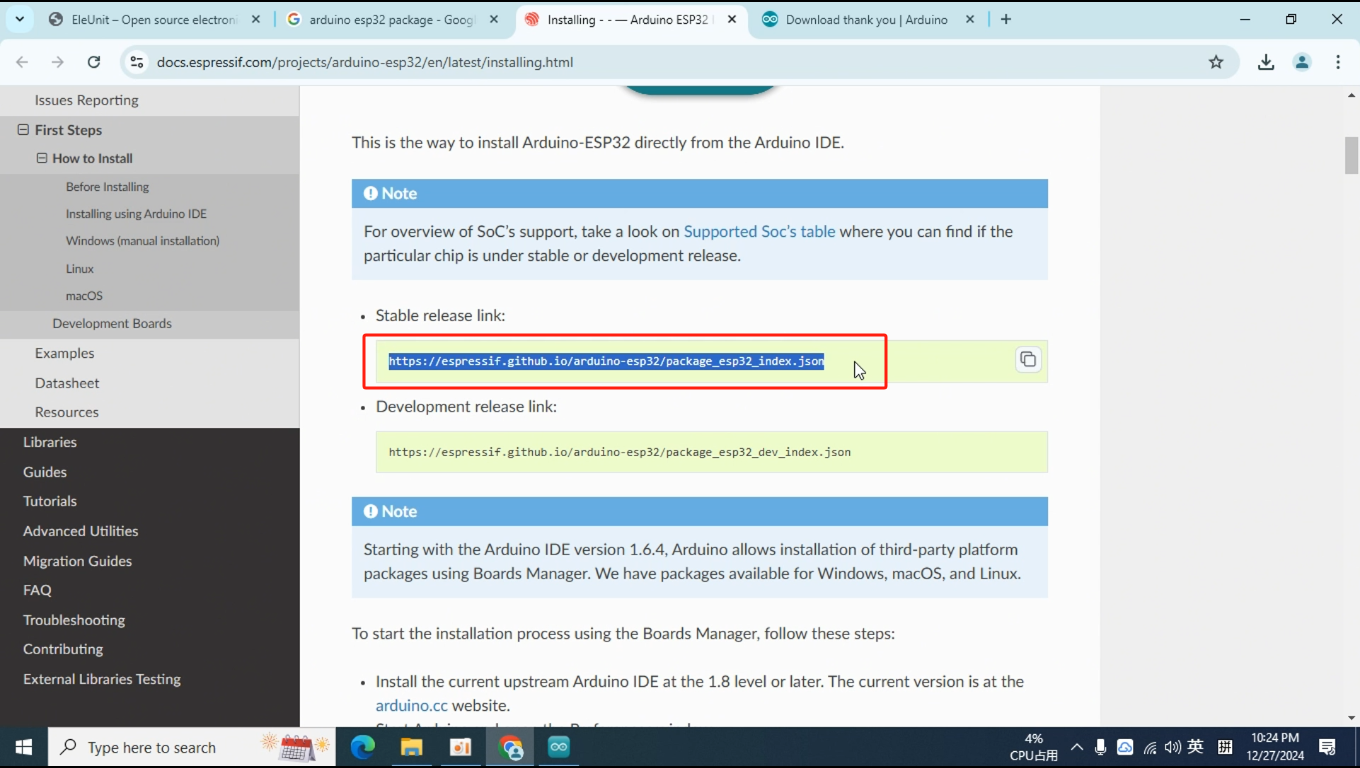This screenshot has width=1360, height=768.
Task: Reload the page
Action: pos(94,62)
